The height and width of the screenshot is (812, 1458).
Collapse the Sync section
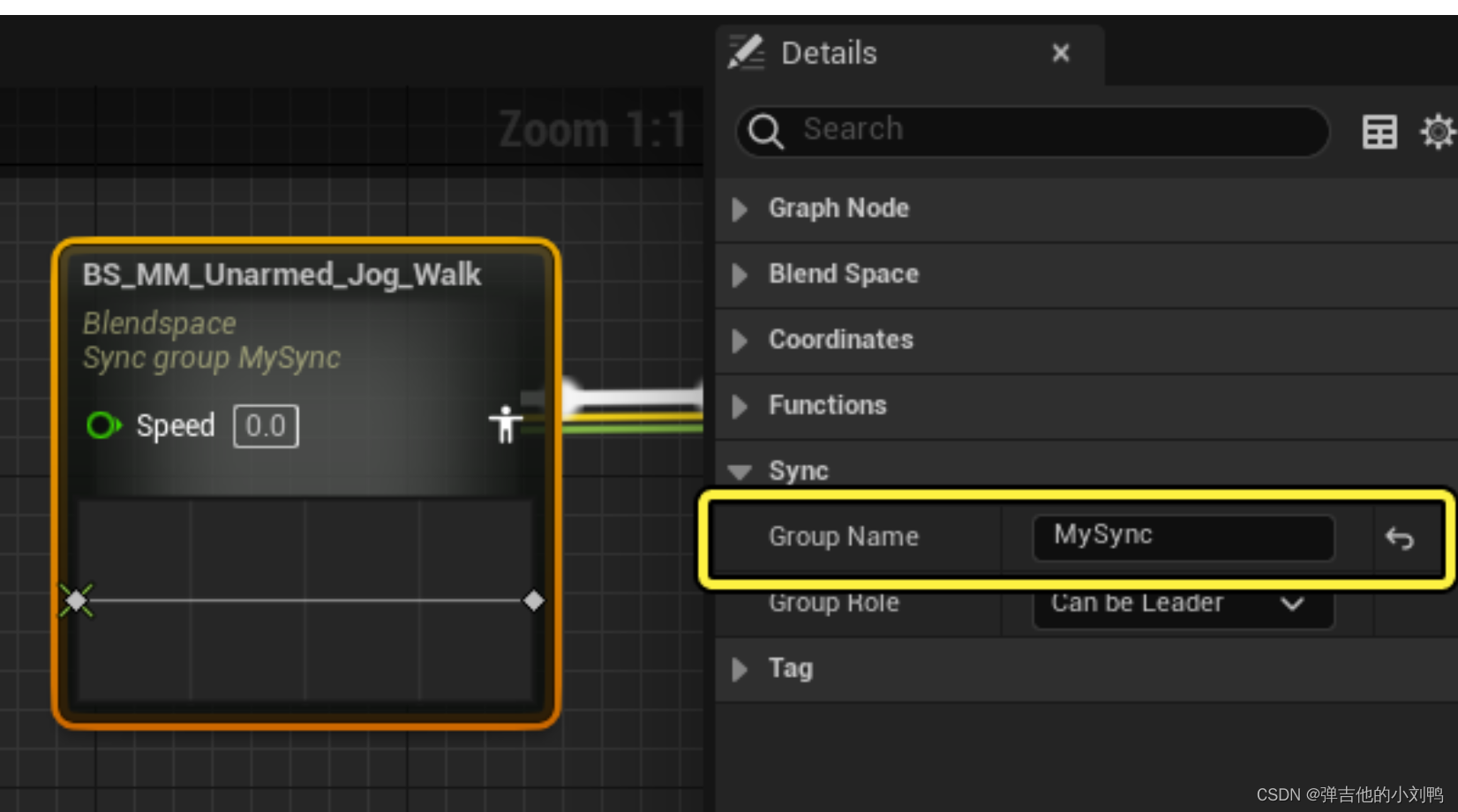pos(740,471)
